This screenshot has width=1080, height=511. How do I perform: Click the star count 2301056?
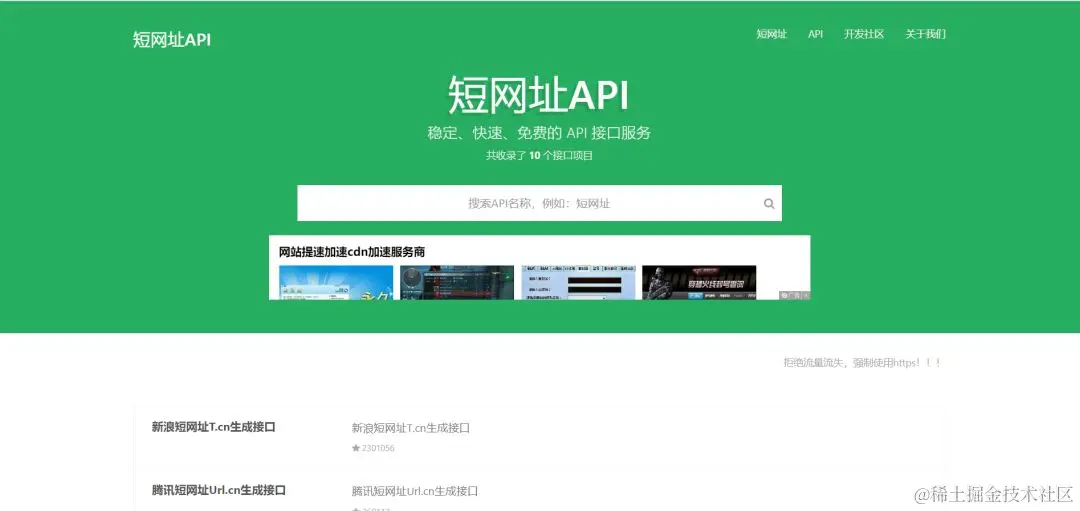pyautogui.click(x=378, y=448)
